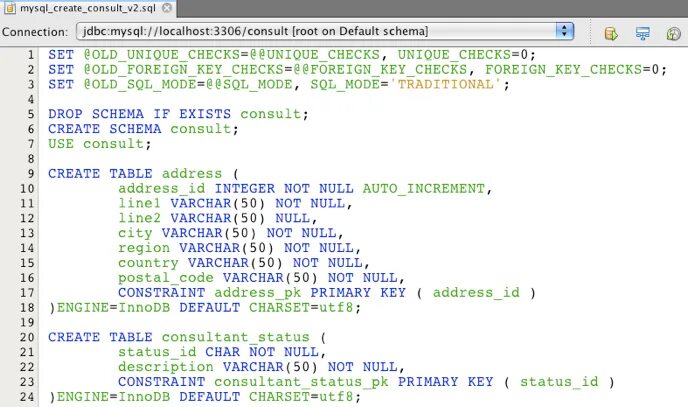Click the 'region' column name
Image resolution: width=688 pixels, height=407 pixels.
tap(144, 248)
